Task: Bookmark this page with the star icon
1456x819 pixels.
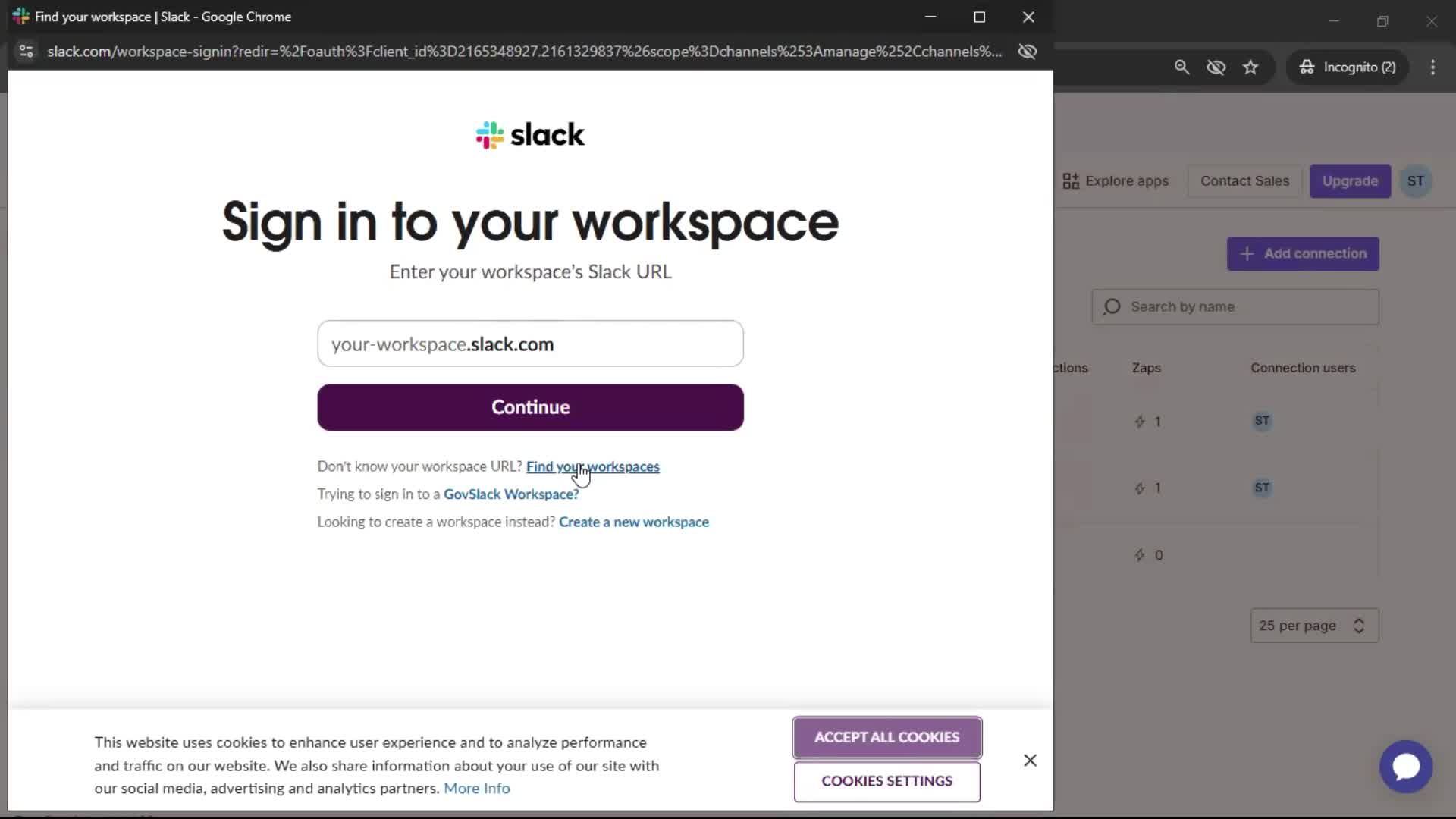Action: [1250, 67]
